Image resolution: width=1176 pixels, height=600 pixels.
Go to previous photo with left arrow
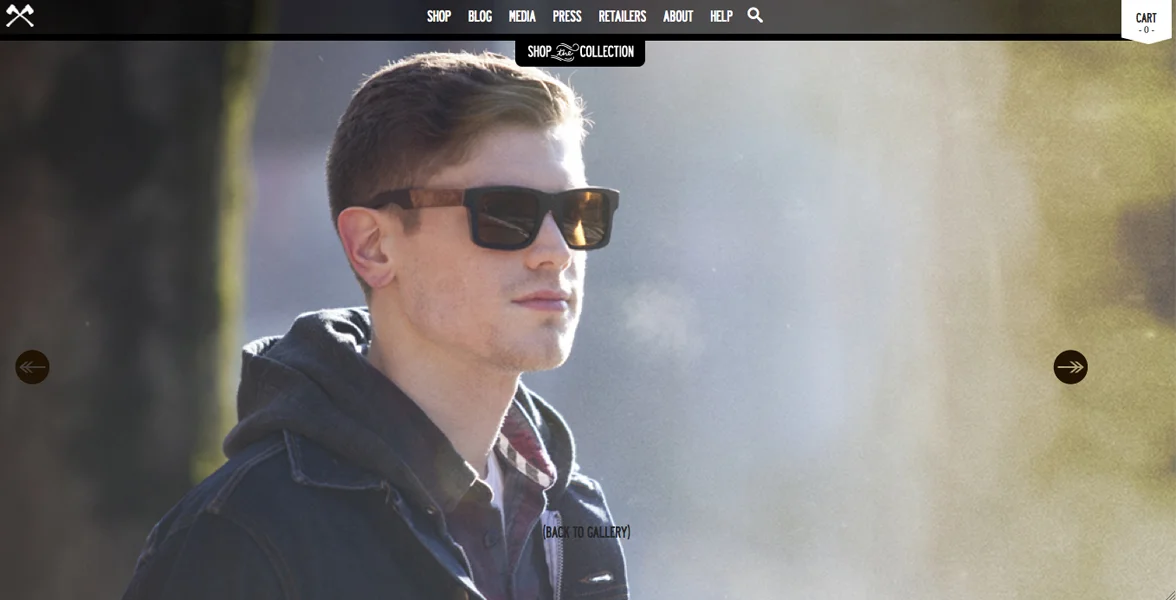pyautogui.click(x=32, y=367)
